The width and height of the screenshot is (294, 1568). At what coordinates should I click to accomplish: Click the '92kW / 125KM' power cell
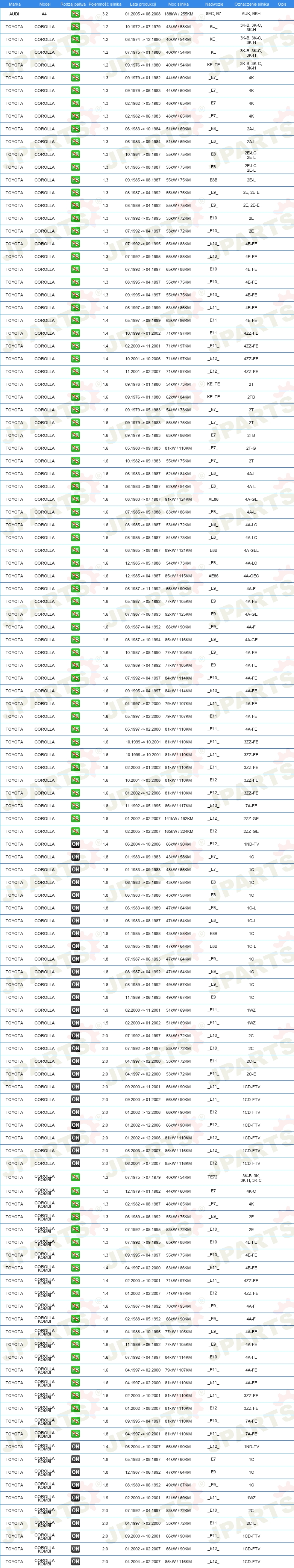coord(178,614)
